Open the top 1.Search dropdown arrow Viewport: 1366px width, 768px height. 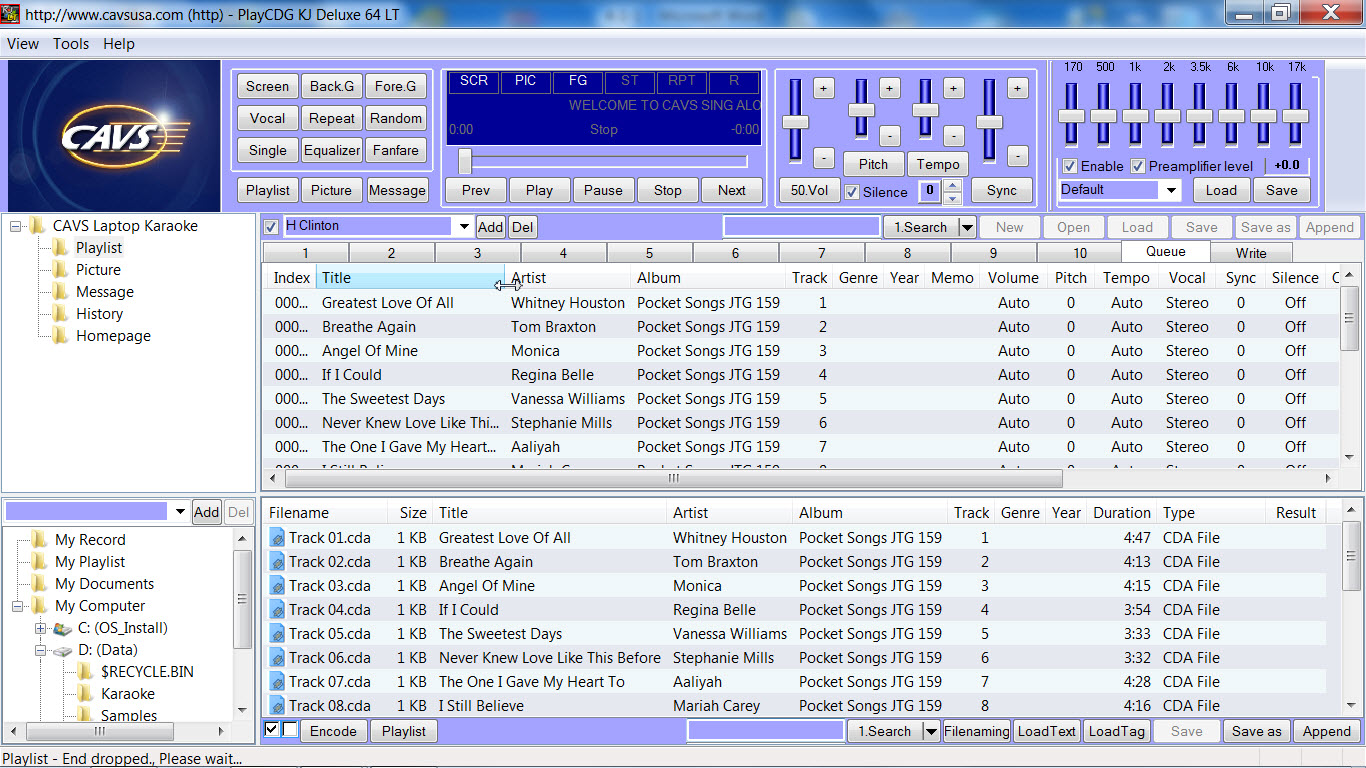966,227
